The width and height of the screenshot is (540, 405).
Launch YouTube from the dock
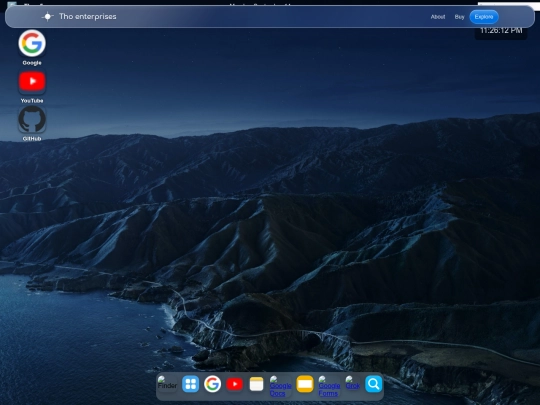pos(235,384)
